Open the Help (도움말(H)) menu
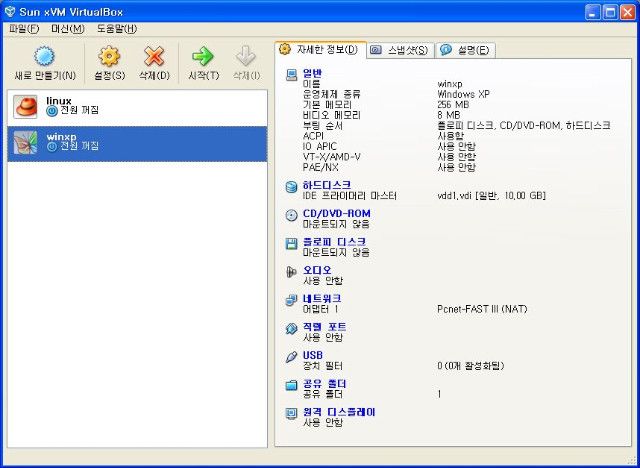This screenshot has width=640, height=468. tap(117, 29)
